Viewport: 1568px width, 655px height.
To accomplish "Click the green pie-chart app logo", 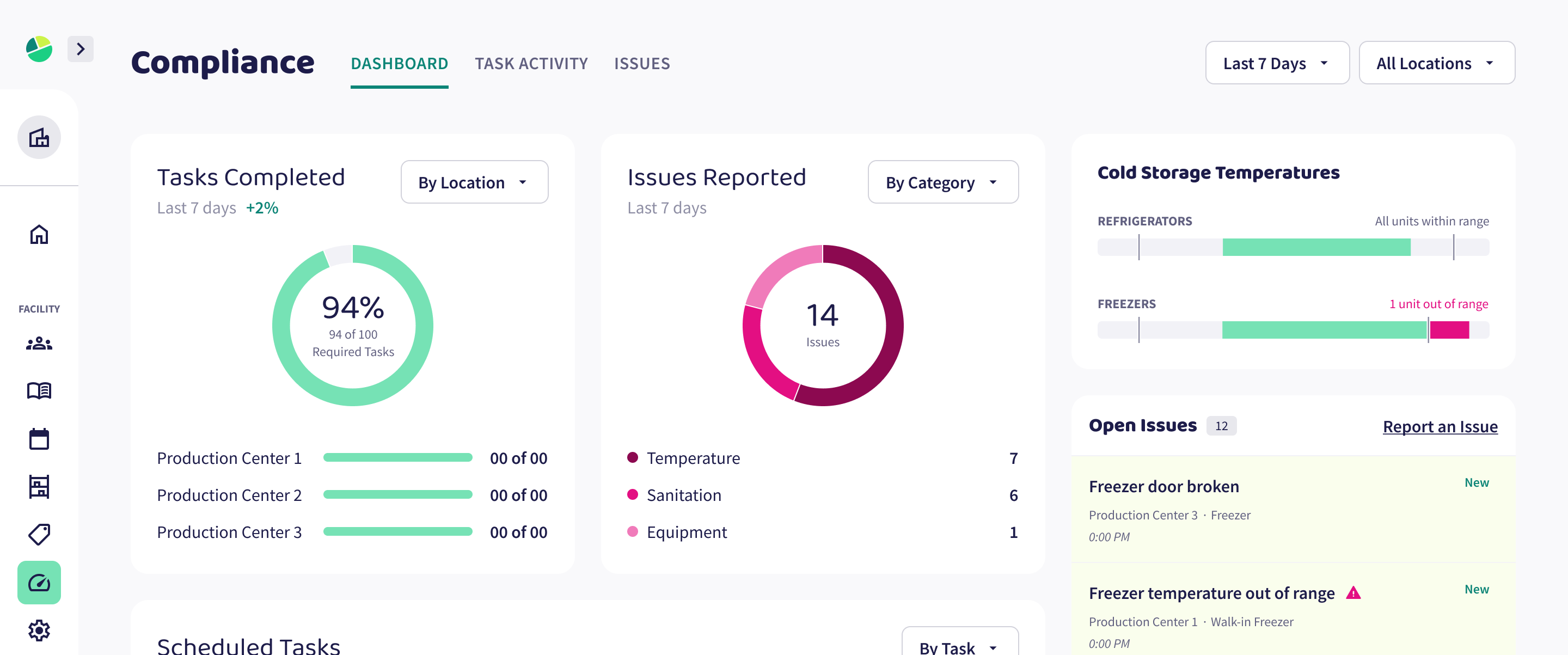I will (x=39, y=48).
